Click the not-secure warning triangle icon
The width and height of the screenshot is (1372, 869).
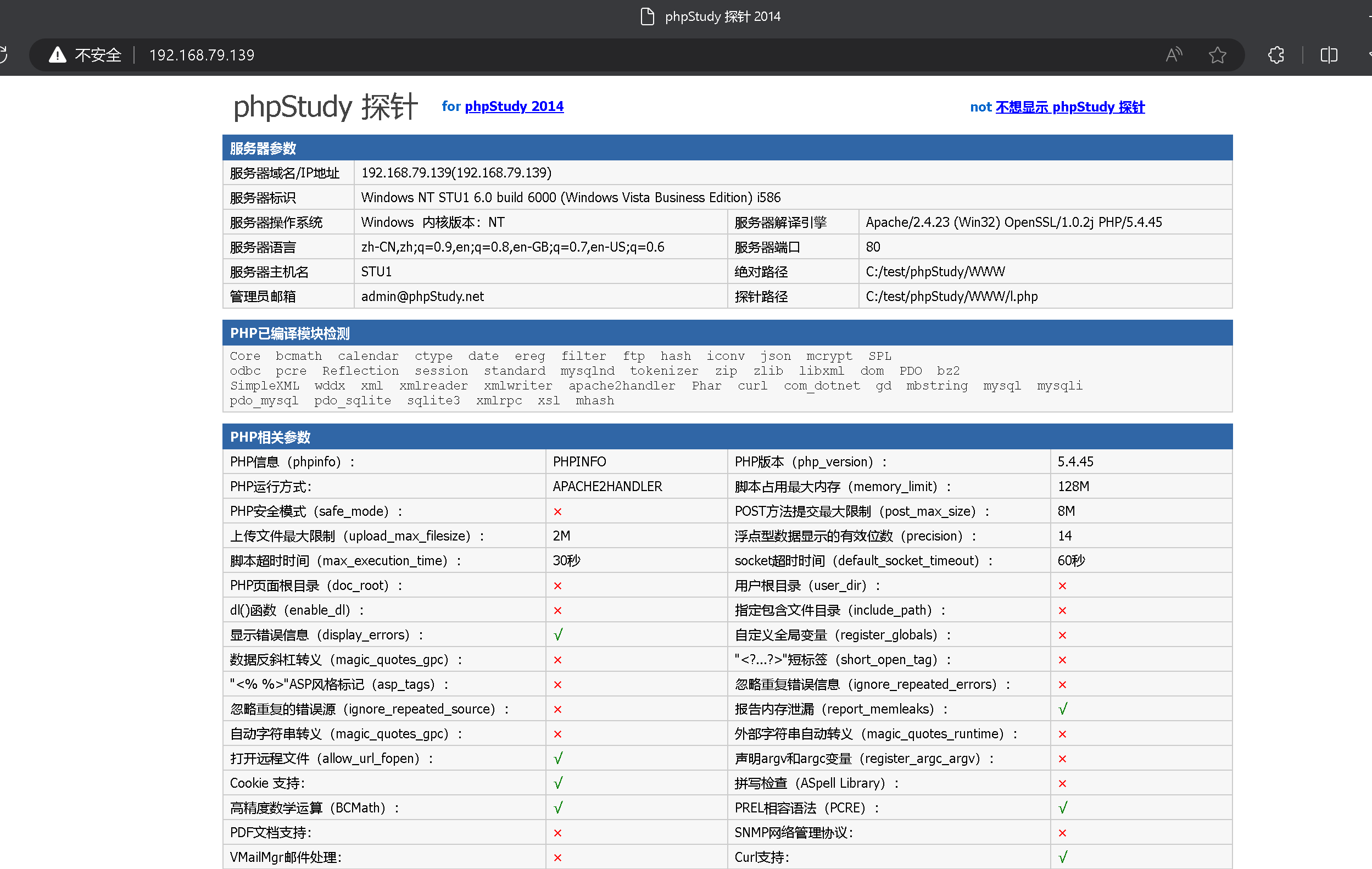pyautogui.click(x=58, y=55)
